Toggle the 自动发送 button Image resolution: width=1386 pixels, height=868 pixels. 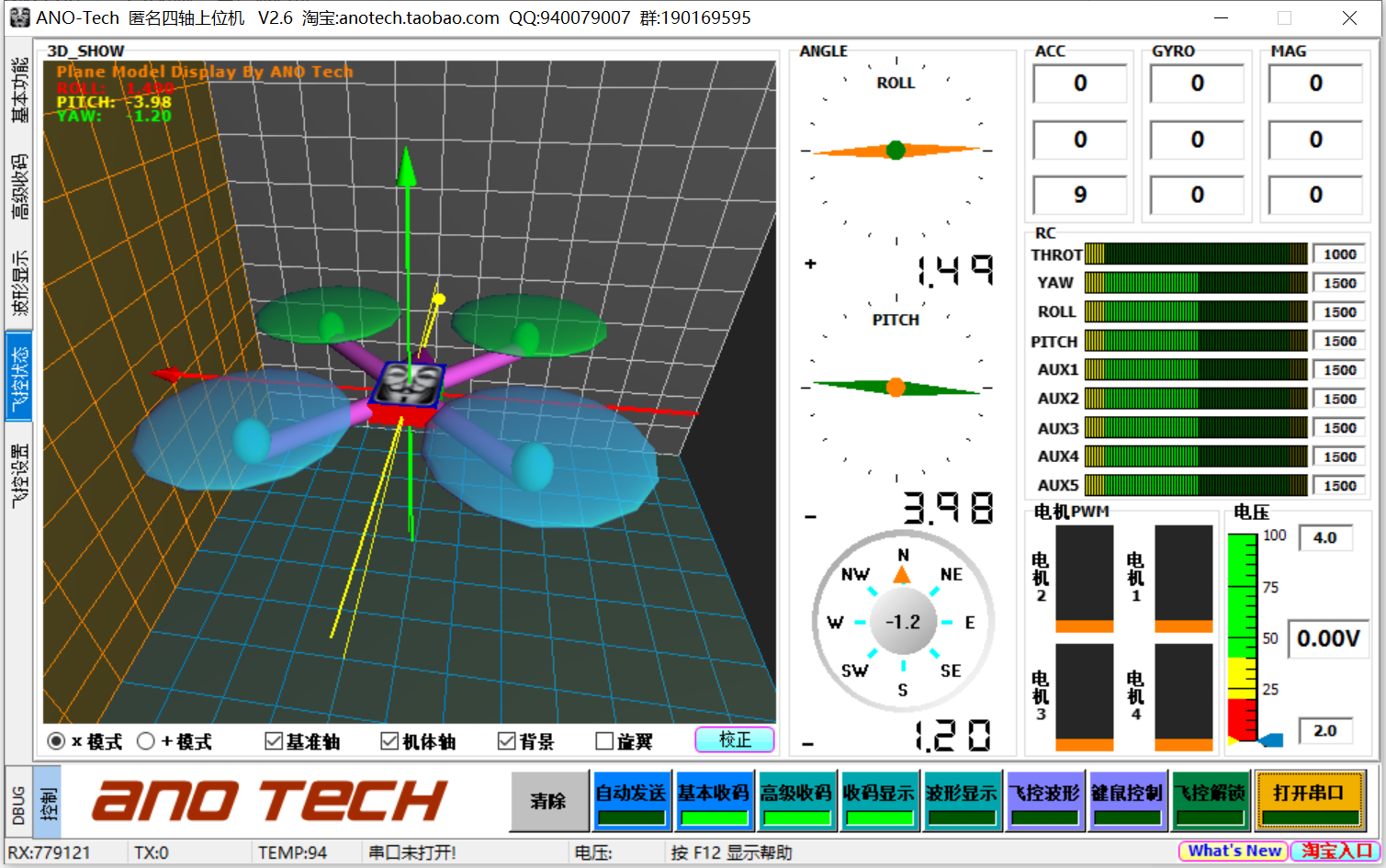[632, 801]
